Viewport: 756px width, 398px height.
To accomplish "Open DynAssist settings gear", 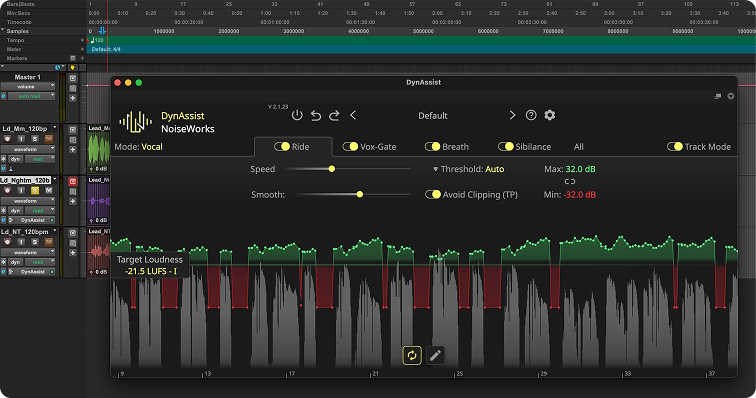I will [550, 115].
